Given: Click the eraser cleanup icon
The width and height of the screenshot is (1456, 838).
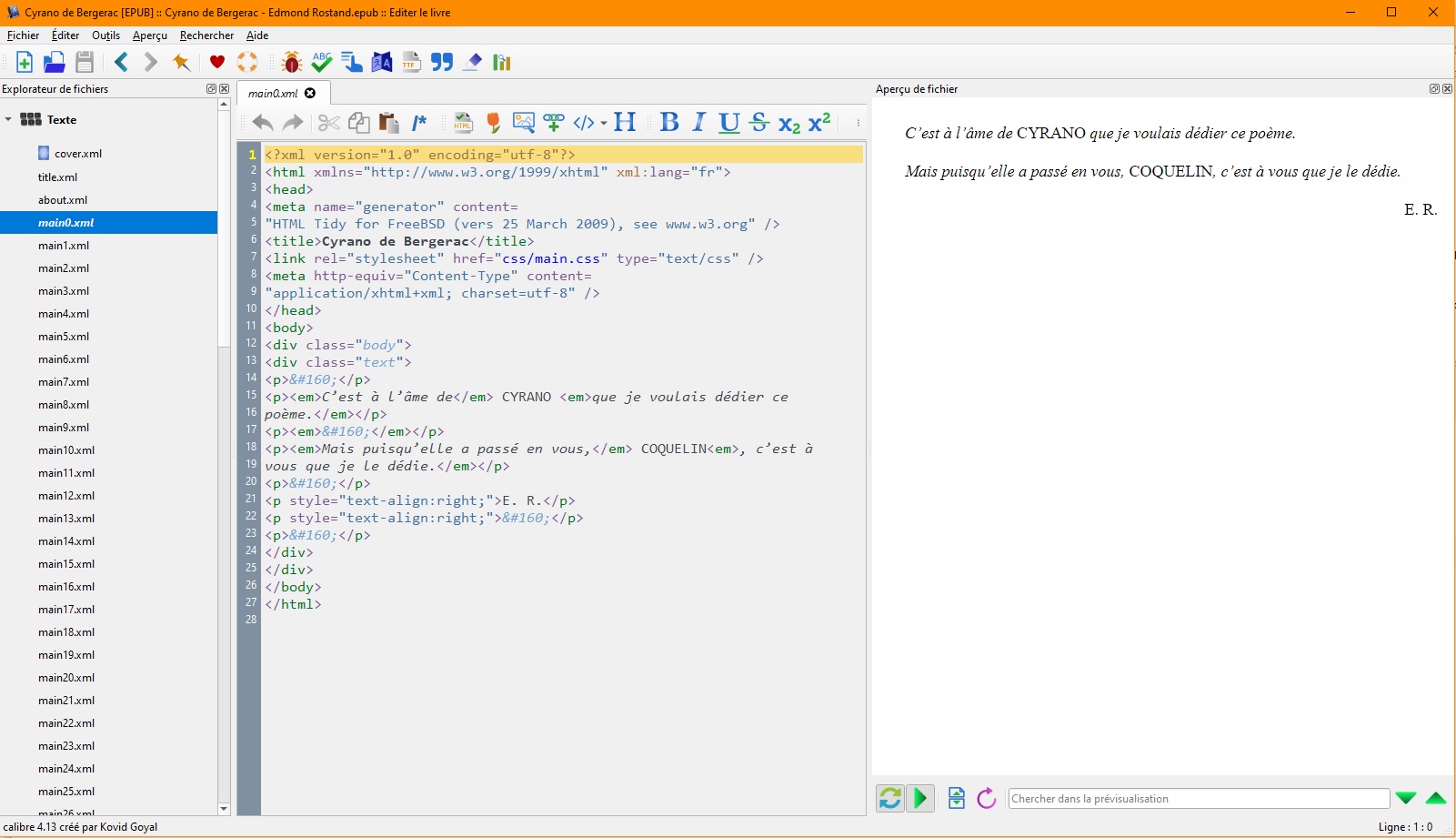Looking at the screenshot, I should click(472, 62).
